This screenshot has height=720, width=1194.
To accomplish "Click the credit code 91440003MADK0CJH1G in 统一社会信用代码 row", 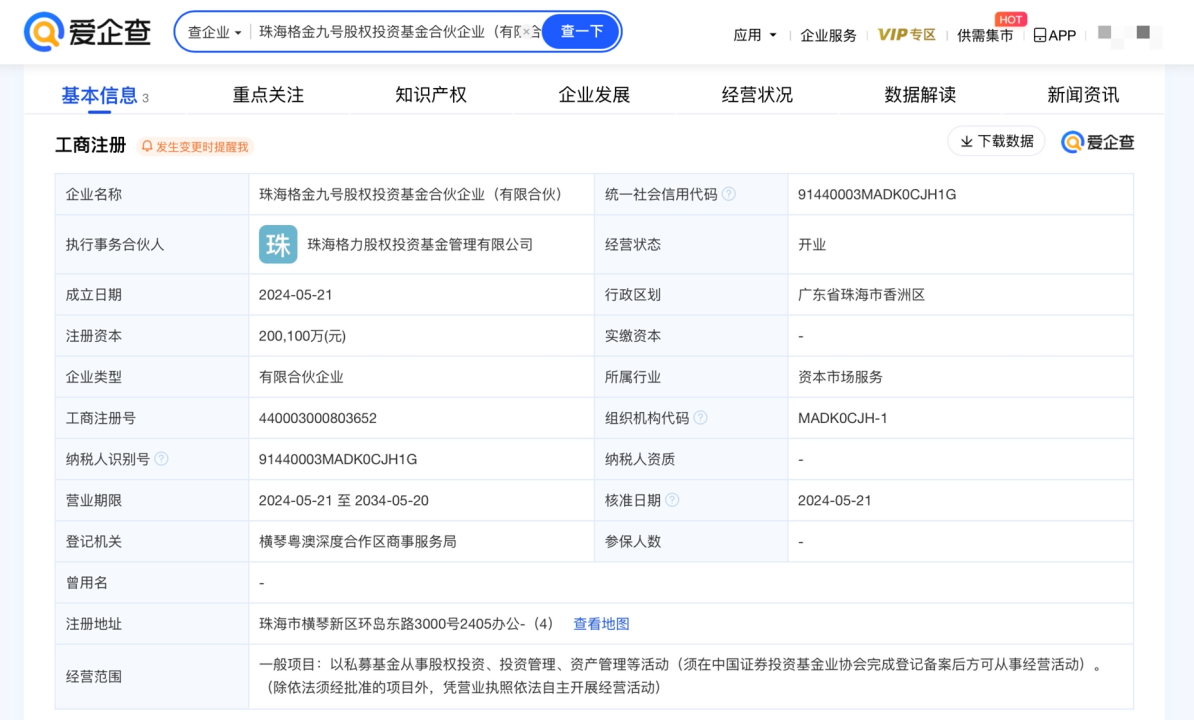I will coord(876,194).
